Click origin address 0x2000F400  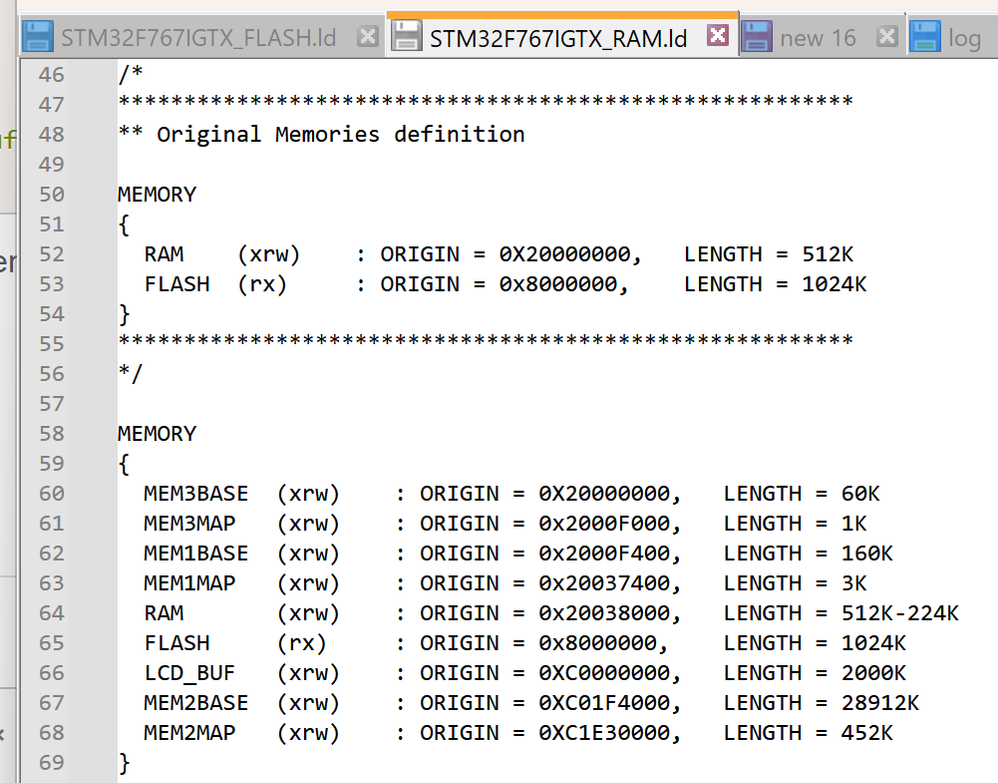tap(605, 553)
